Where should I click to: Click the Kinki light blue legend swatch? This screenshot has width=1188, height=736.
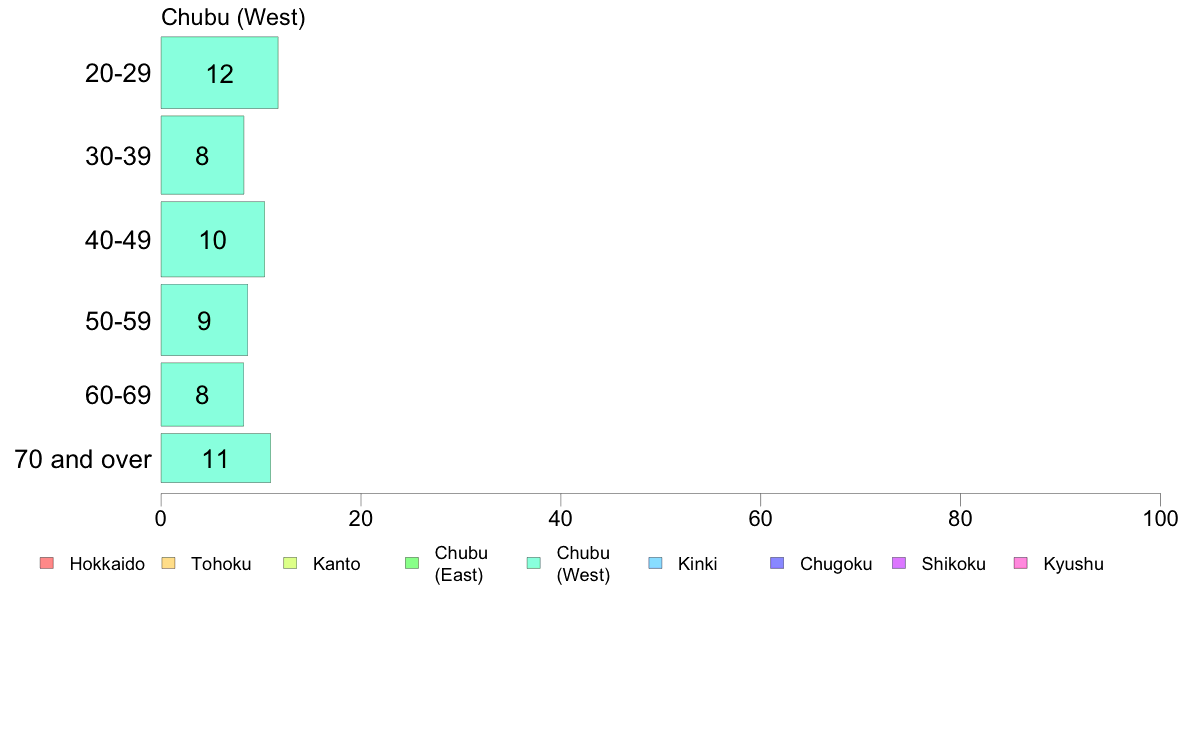(x=655, y=563)
